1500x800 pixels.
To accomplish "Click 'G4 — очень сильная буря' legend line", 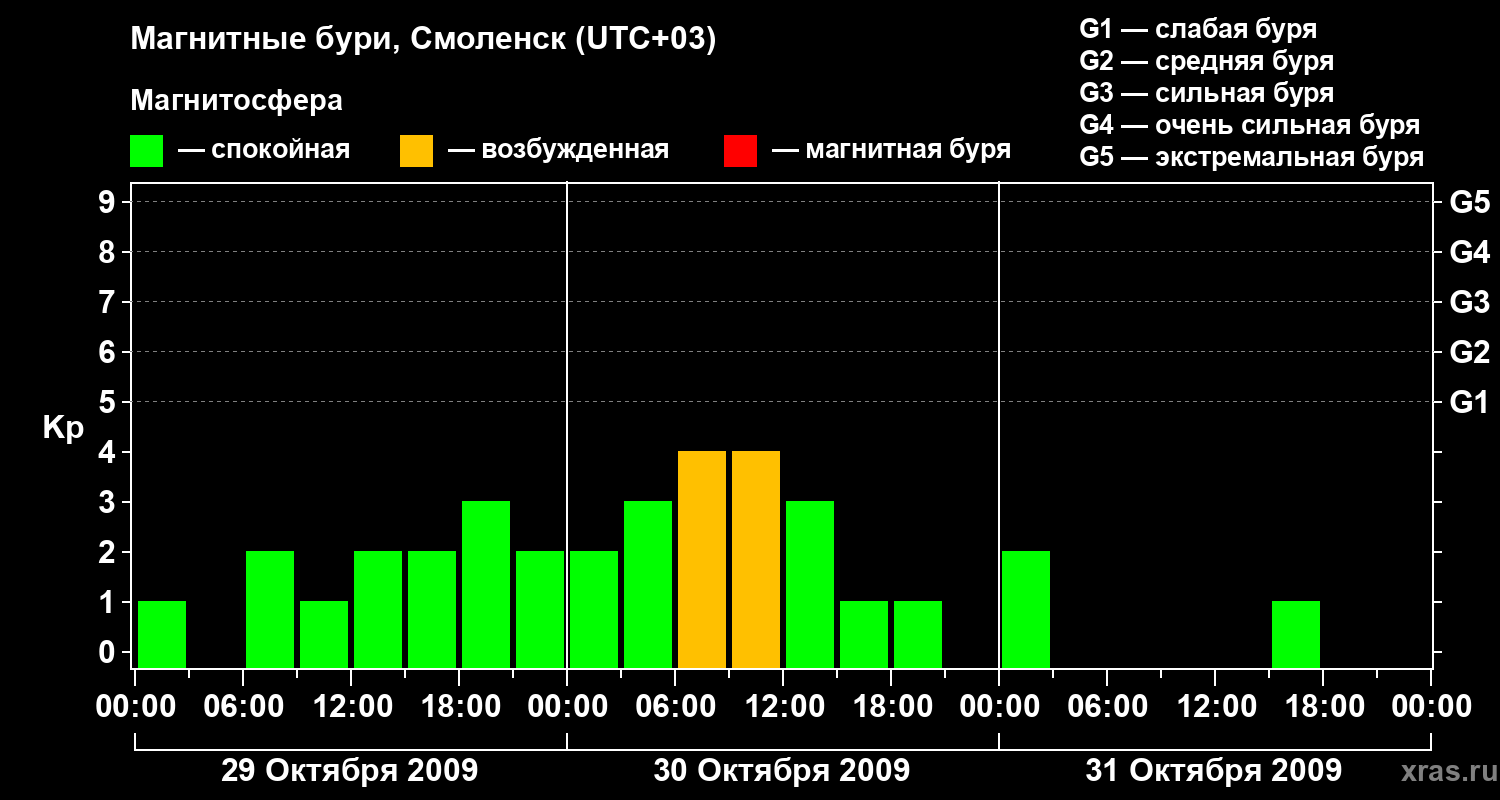I will coord(1249,125).
